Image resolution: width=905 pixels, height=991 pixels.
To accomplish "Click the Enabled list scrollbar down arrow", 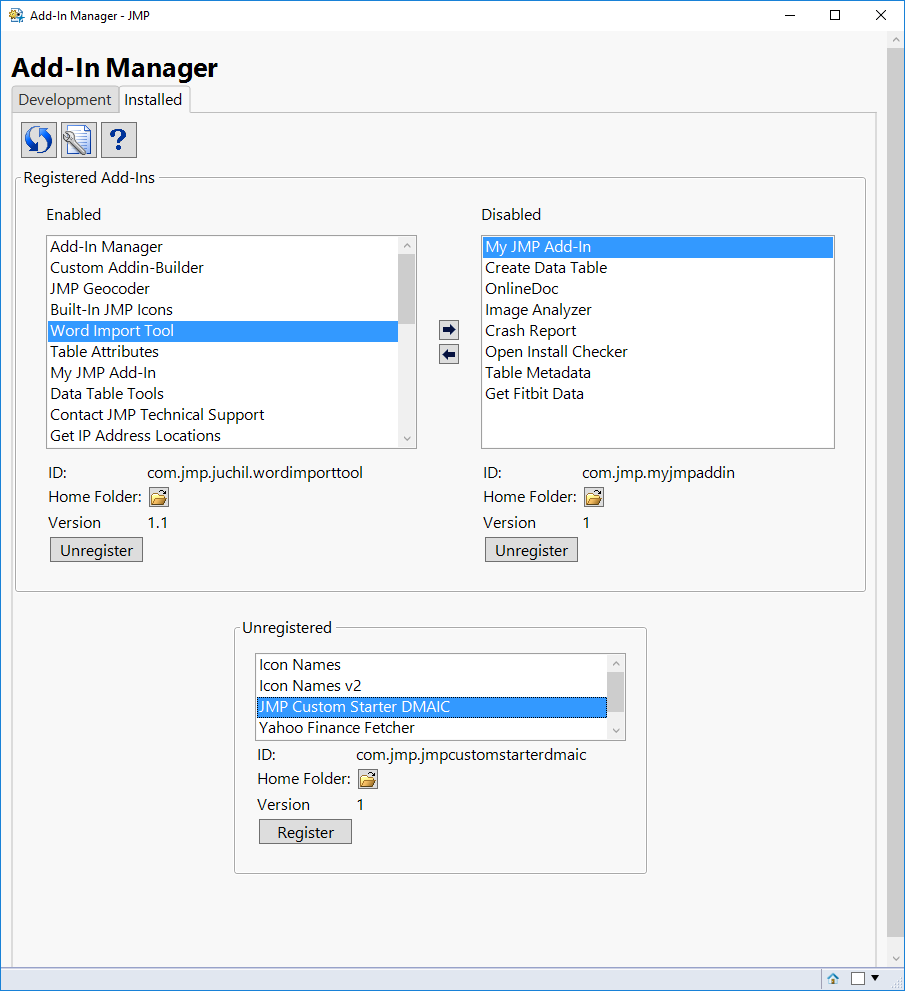I will tap(407, 439).
